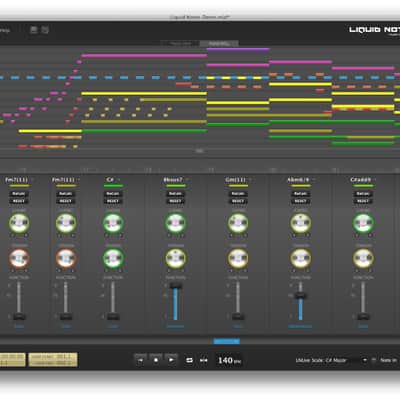The image size is (400, 400).
Task: Click the upper knob on the C# chord strip
Action: click(x=113, y=223)
